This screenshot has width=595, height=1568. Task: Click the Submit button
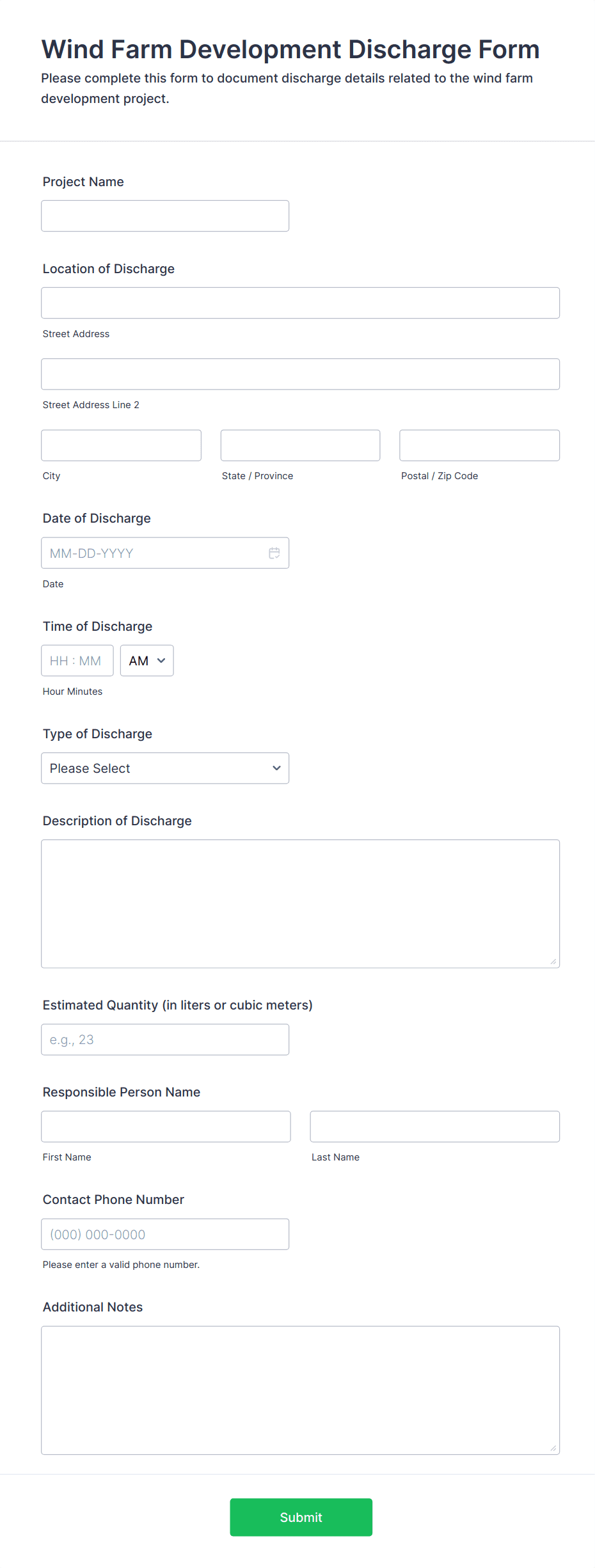(301, 1517)
